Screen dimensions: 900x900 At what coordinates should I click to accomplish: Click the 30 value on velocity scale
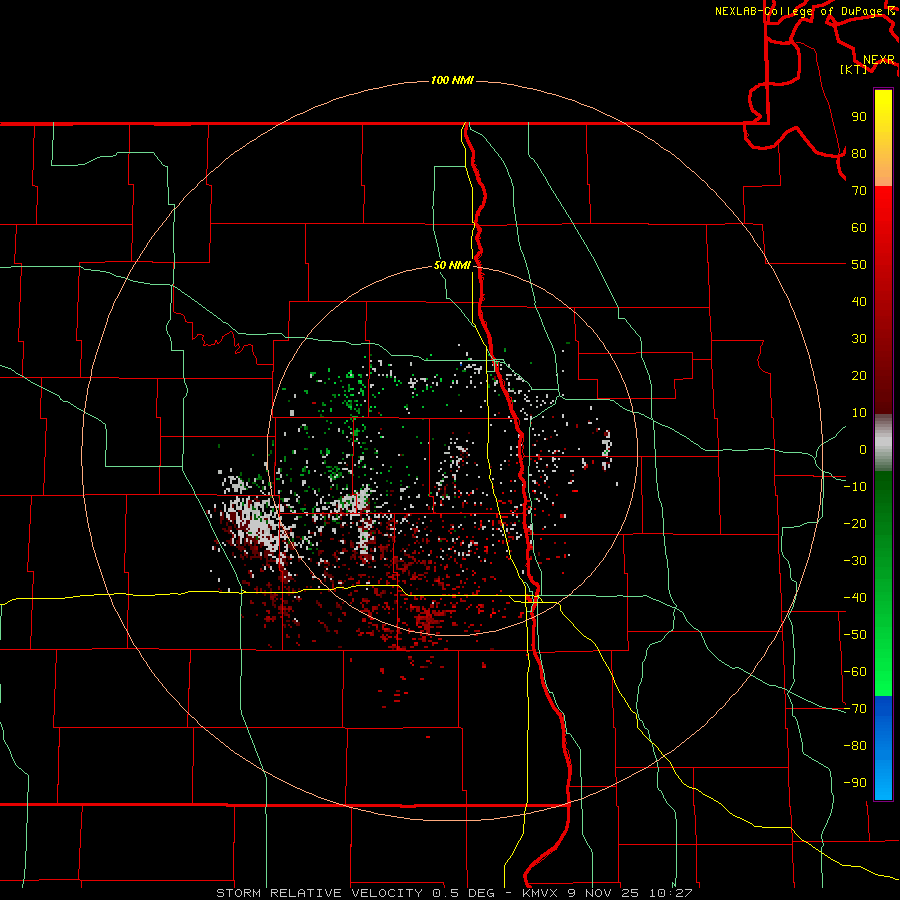859,339
